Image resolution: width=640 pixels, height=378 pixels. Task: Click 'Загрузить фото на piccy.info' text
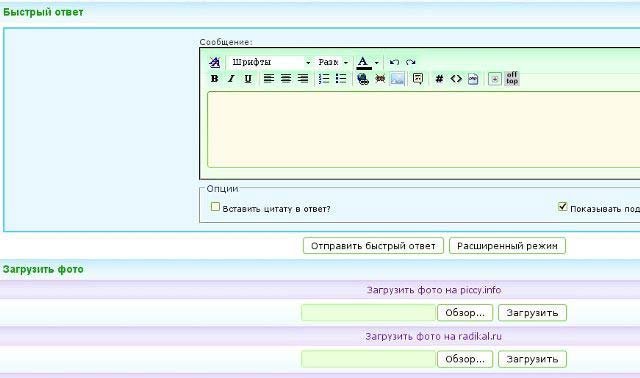pyautogui.click(x=434, y=290)
